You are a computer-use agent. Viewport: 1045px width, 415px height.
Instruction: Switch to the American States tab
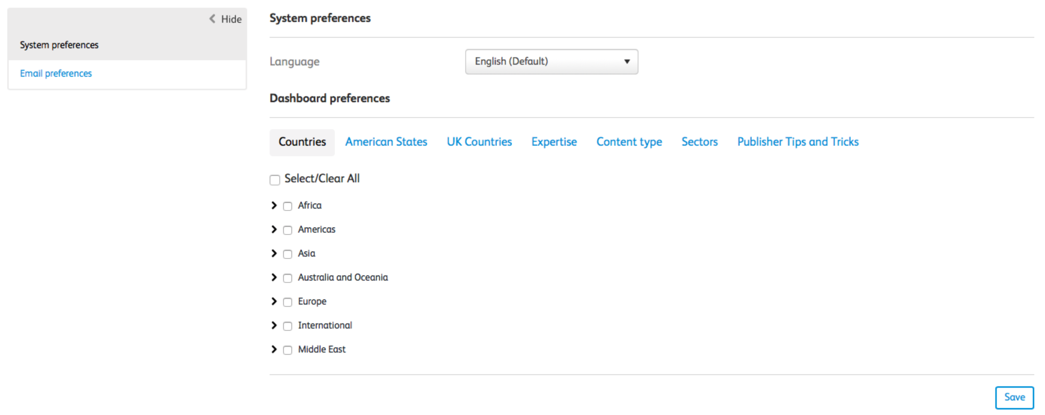click(x=386, y=142)
